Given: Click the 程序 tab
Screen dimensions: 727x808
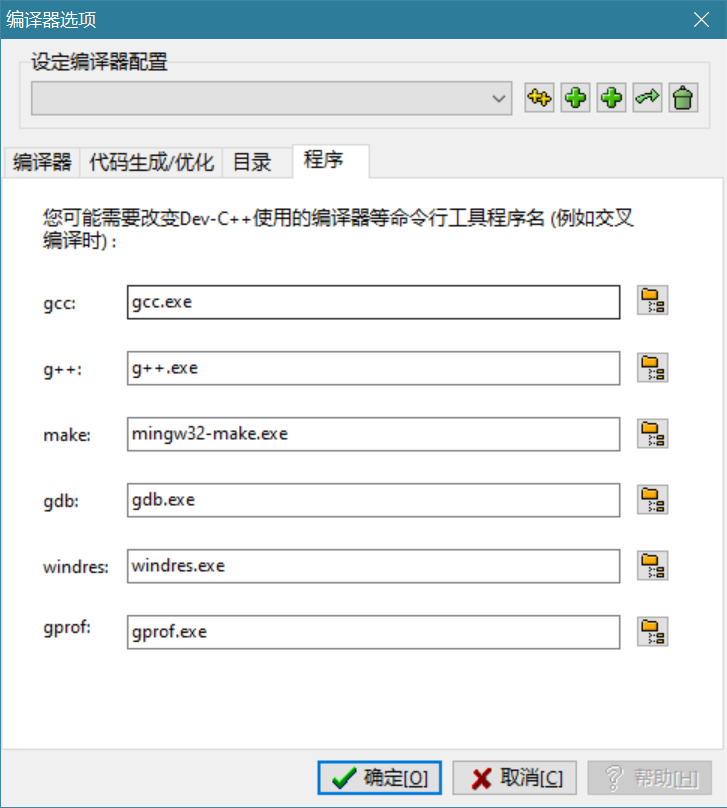Looking at the screenshot, I should click(x=329, y=161).
